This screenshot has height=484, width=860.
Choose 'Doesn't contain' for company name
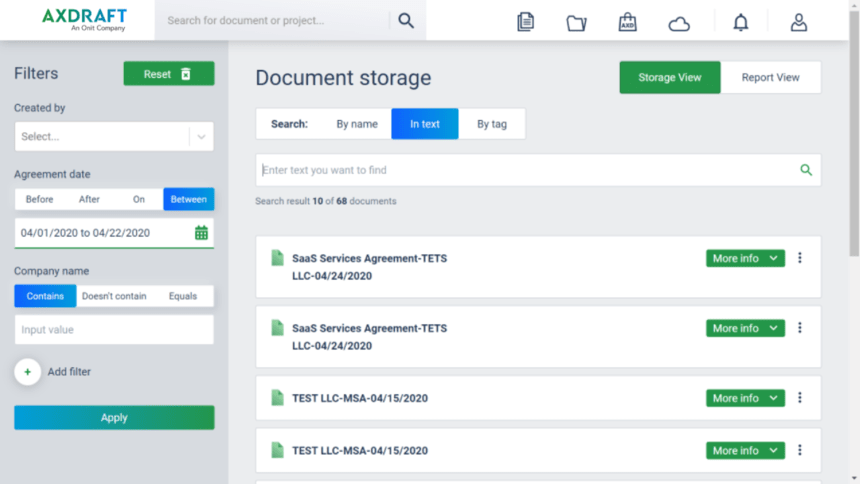[x=114, y=296]
